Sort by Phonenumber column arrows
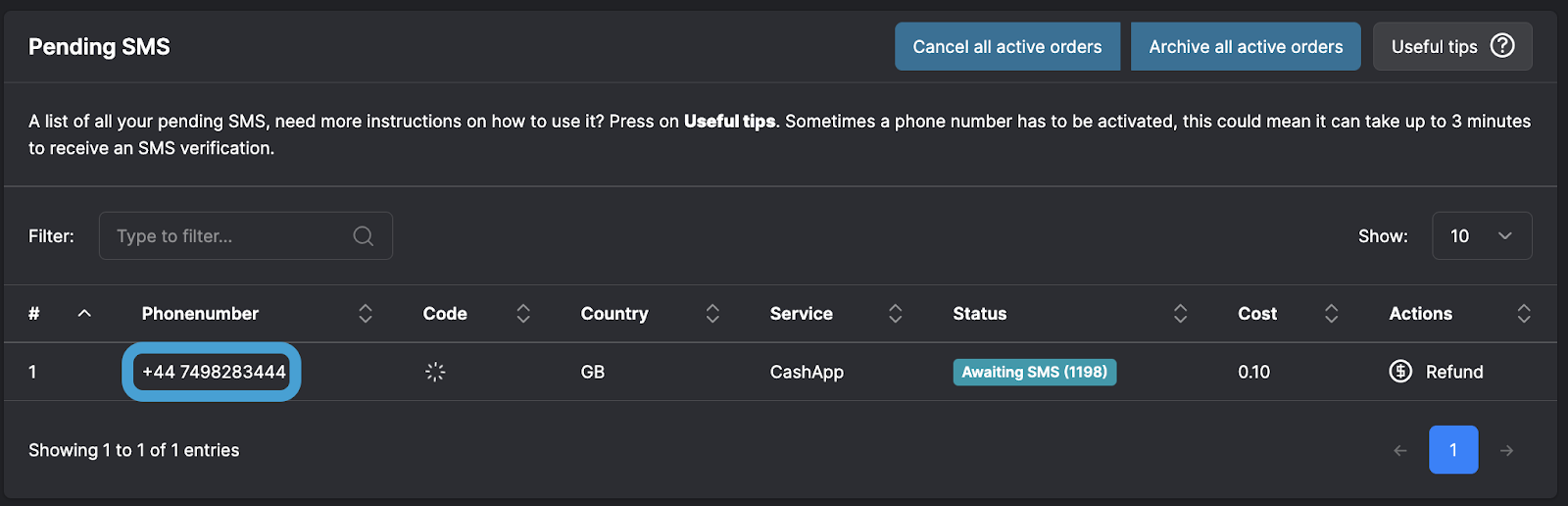 366,314
